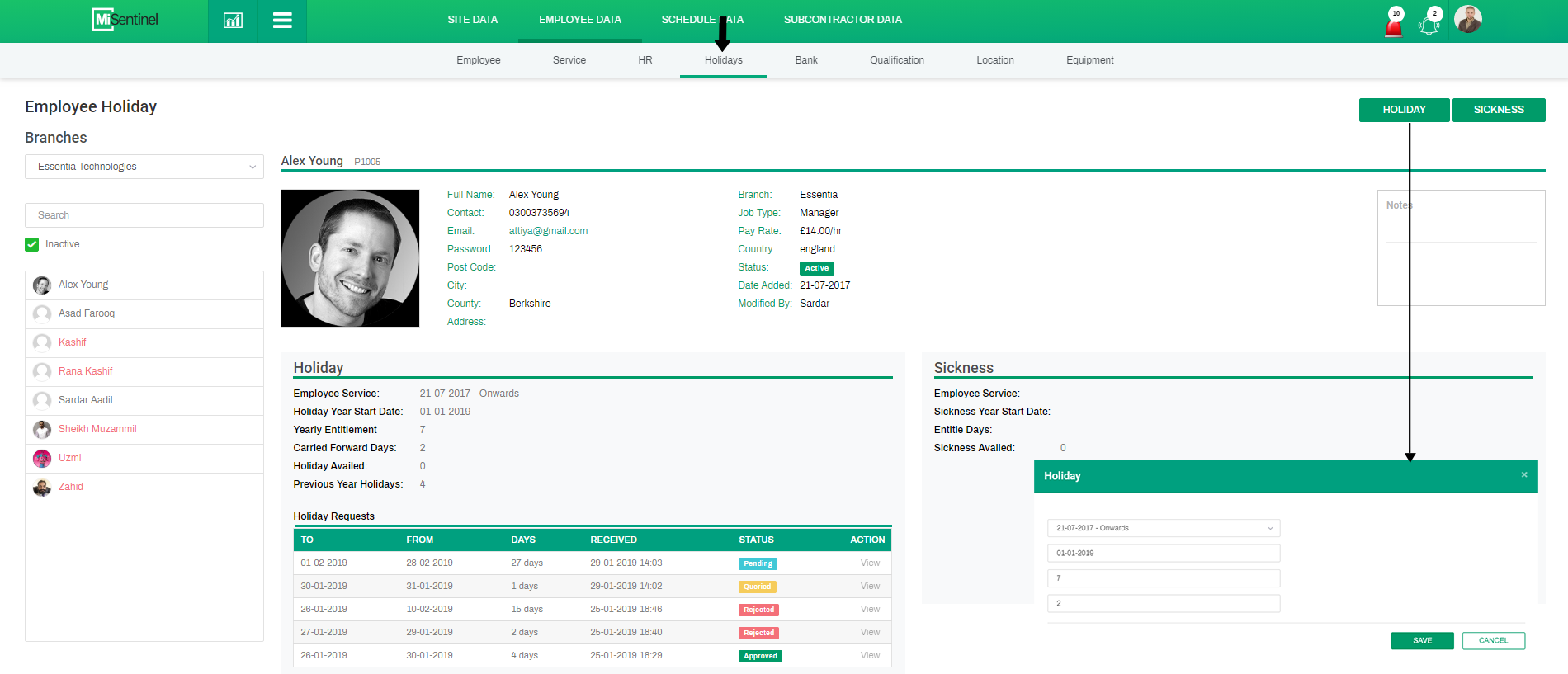Open the SUBCONTRACTOR DATA menu
1568x674 pixels.
[x=843, y=20]
